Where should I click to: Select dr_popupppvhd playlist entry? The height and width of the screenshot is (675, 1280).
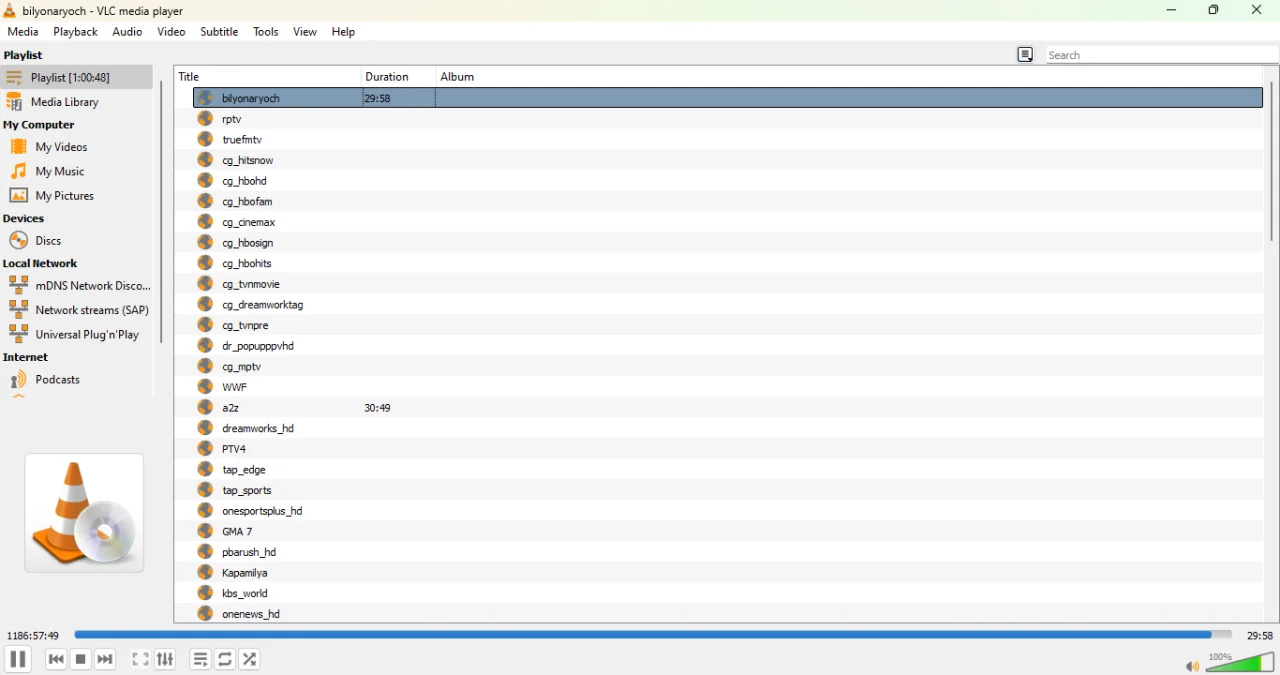(728, 346)
